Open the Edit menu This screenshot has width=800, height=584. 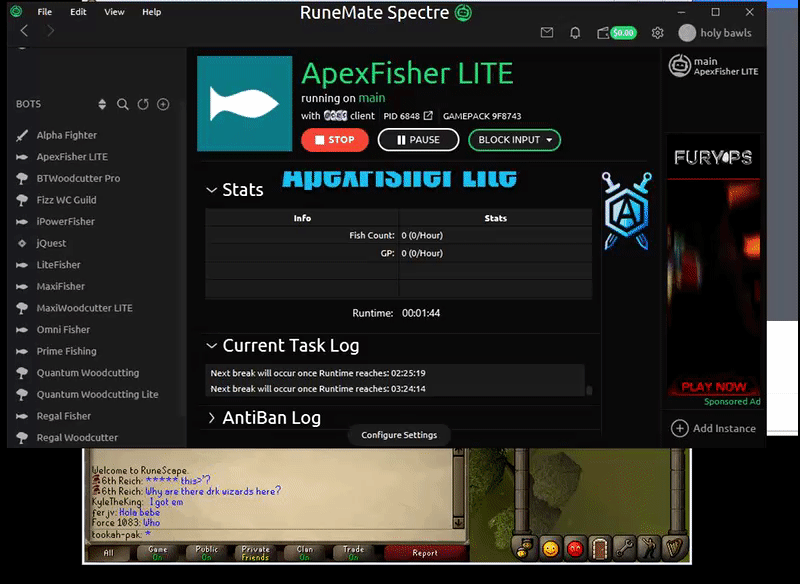78,12
